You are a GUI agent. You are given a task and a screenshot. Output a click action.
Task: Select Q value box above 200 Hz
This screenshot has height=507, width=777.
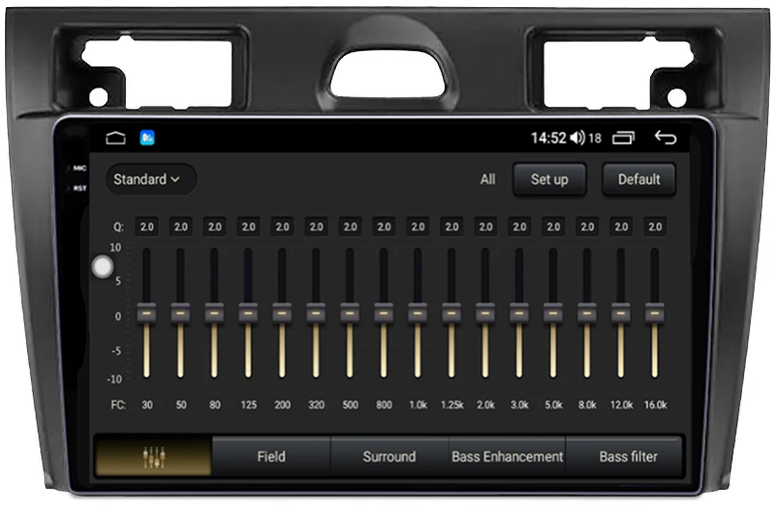pyautogui.click(x=282, y=227)
